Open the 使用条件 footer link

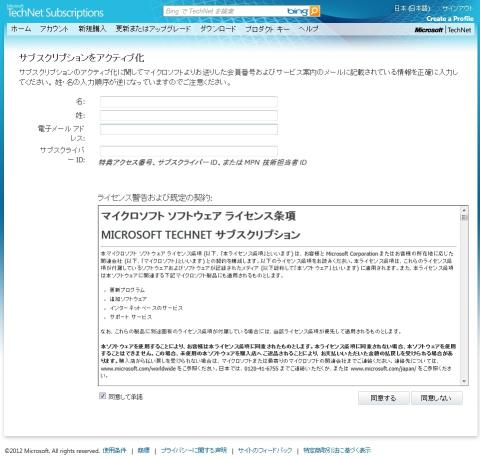[x=115, y=450]
